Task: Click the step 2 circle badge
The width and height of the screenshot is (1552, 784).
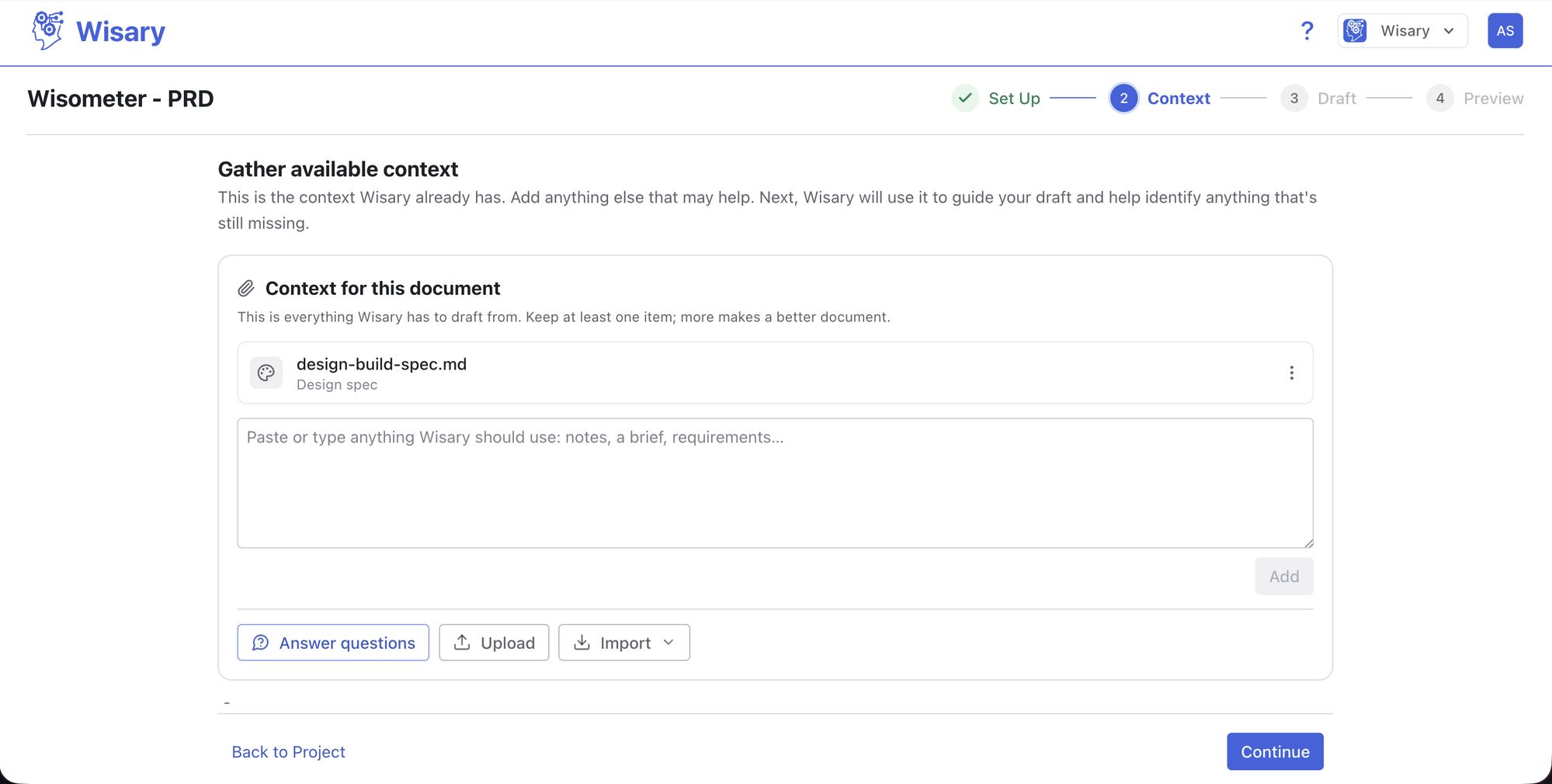Action: coord(1123,99)
